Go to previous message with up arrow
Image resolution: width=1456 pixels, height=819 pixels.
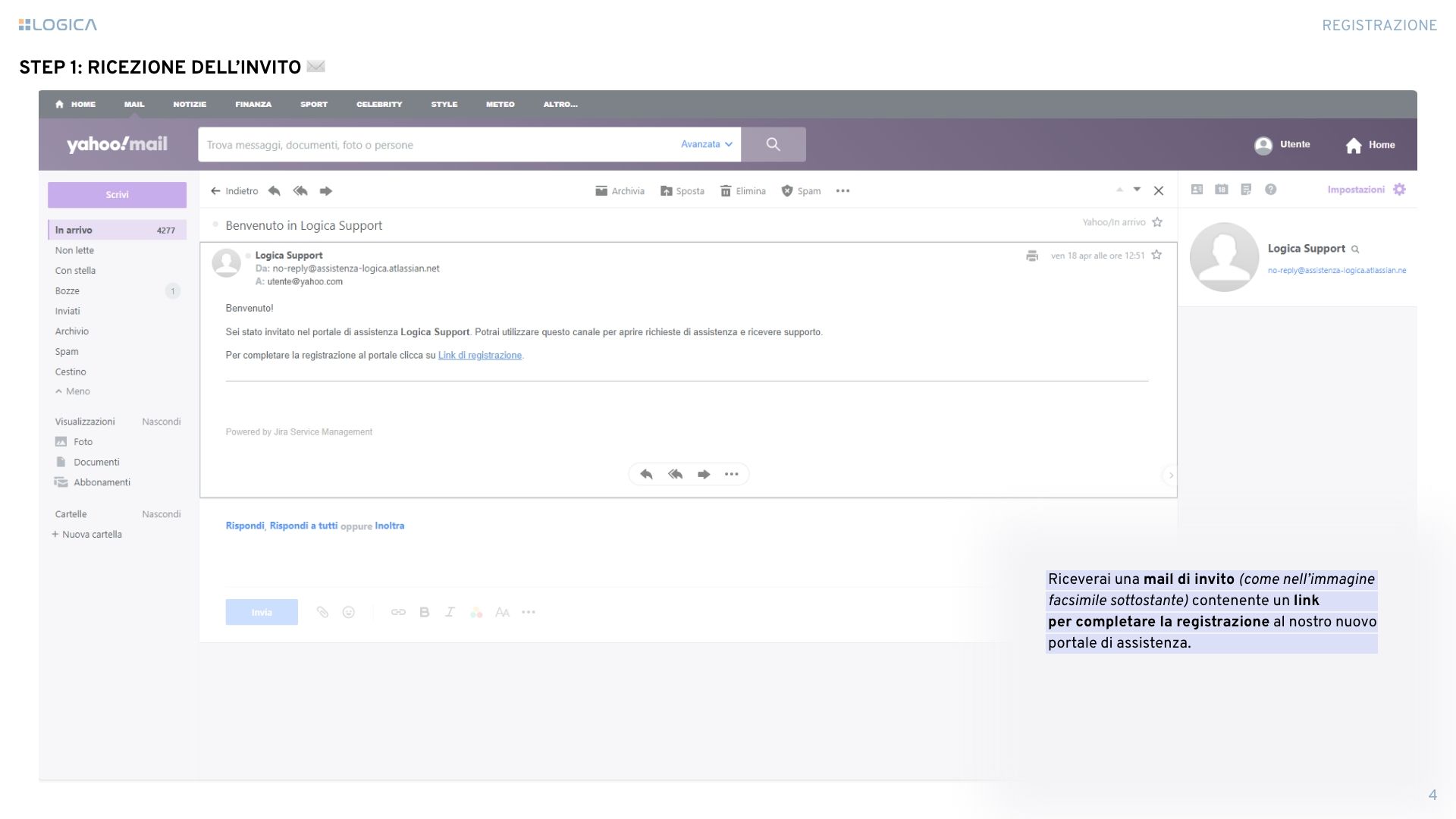(x=1119, y=190)
